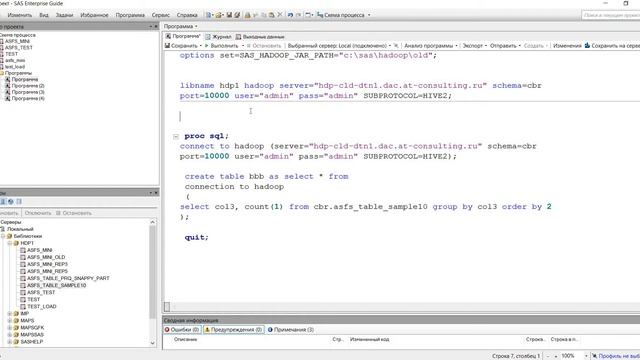Click the Undo arrow toolbar icon
Screen dimensions: 640x360
290,15
